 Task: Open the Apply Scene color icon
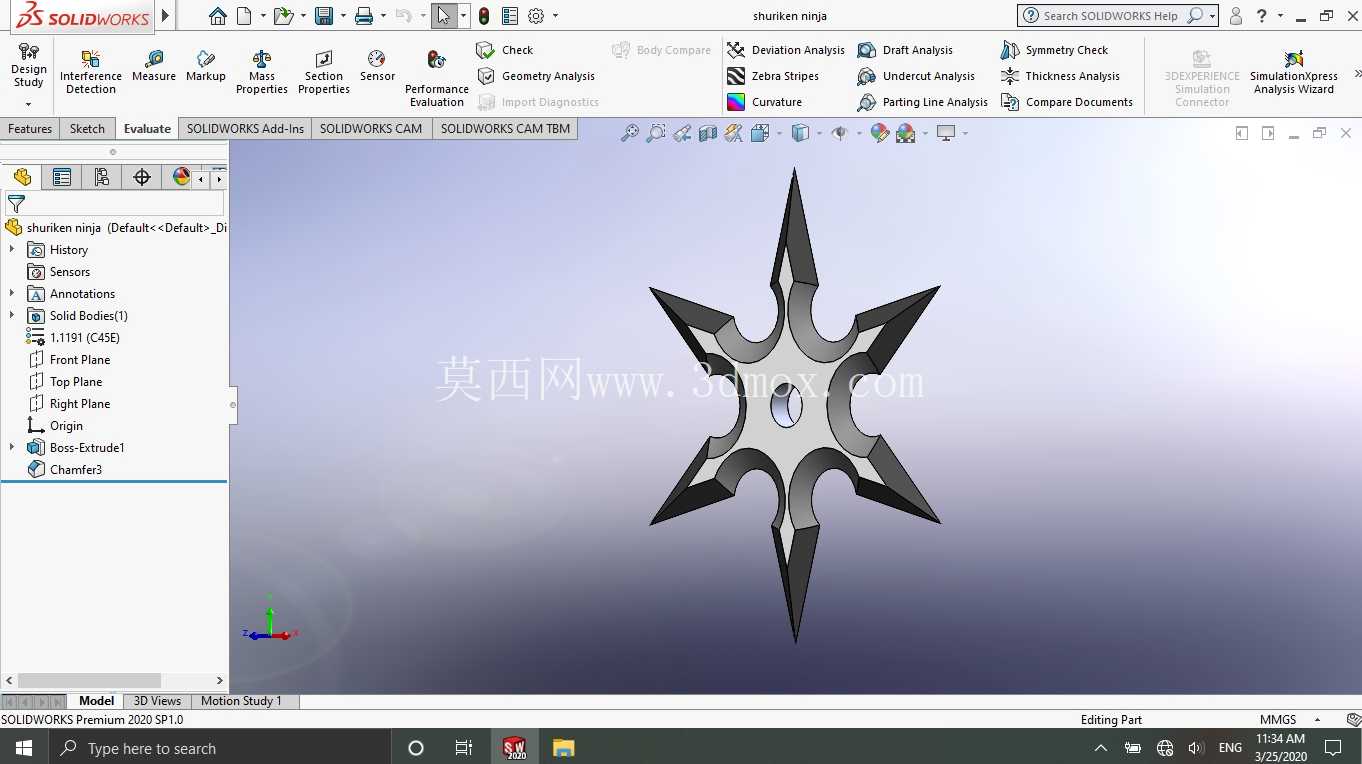pyautogui.click(x=906, y=133)
